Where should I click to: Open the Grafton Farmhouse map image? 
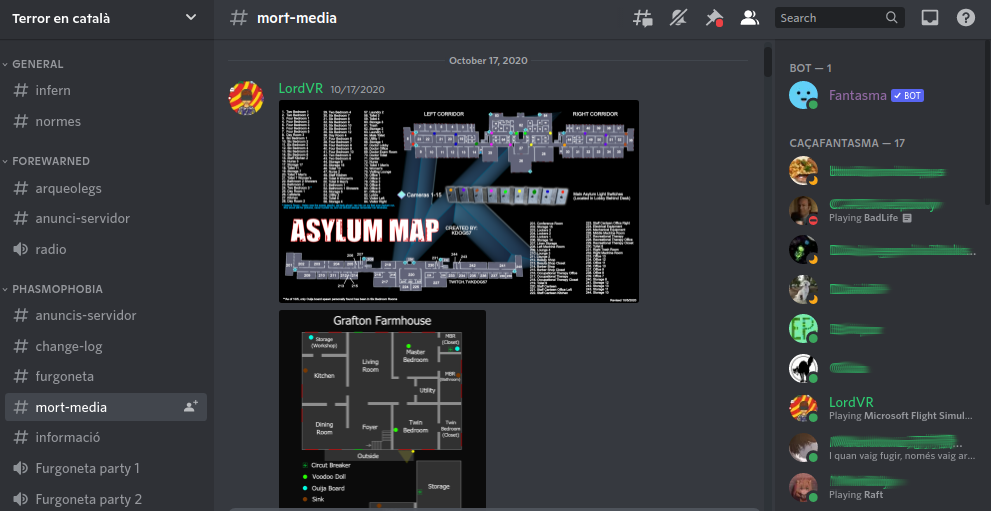382,409
